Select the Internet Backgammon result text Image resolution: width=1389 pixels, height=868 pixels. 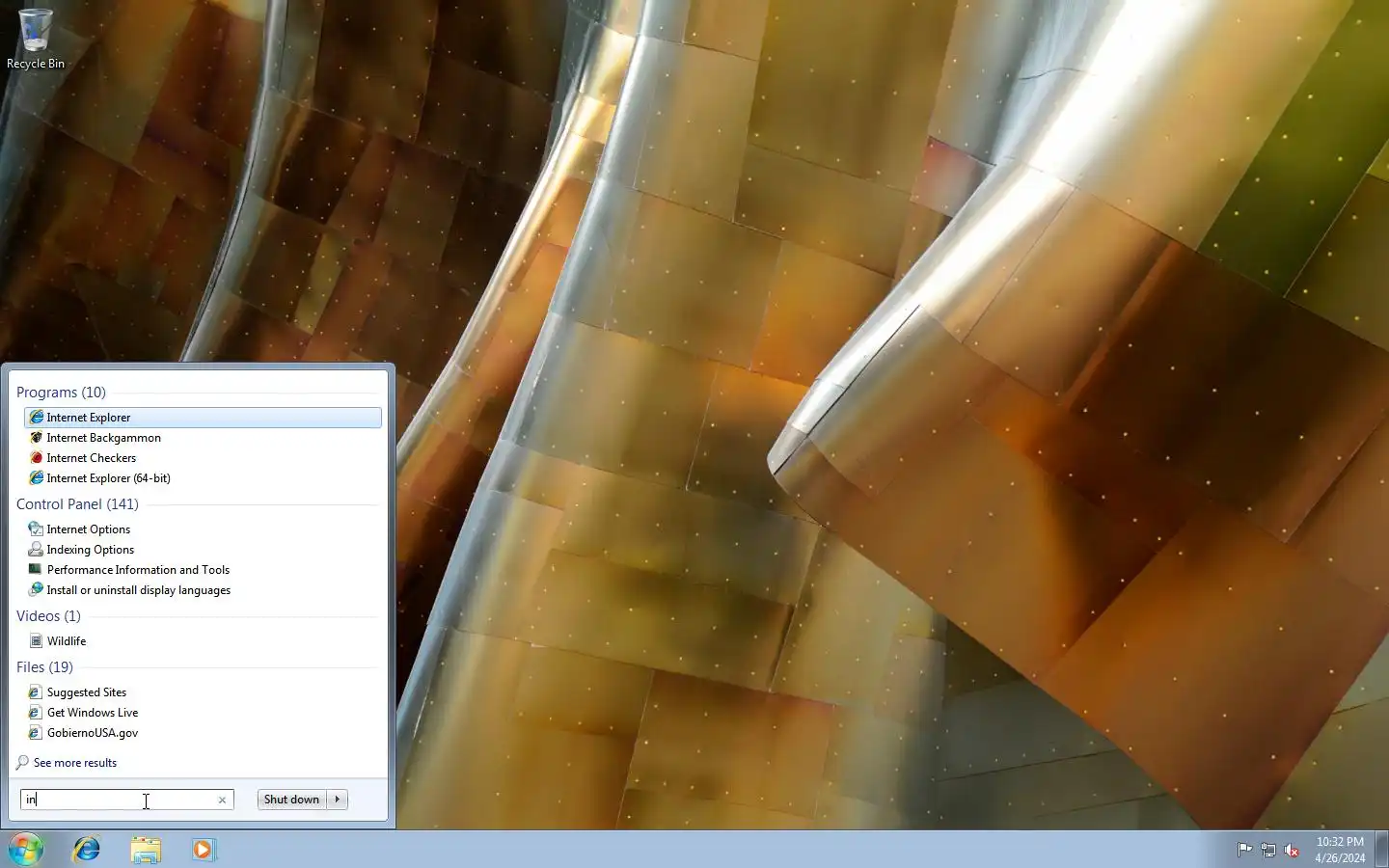pyautogui.click(x=104, y=438)
